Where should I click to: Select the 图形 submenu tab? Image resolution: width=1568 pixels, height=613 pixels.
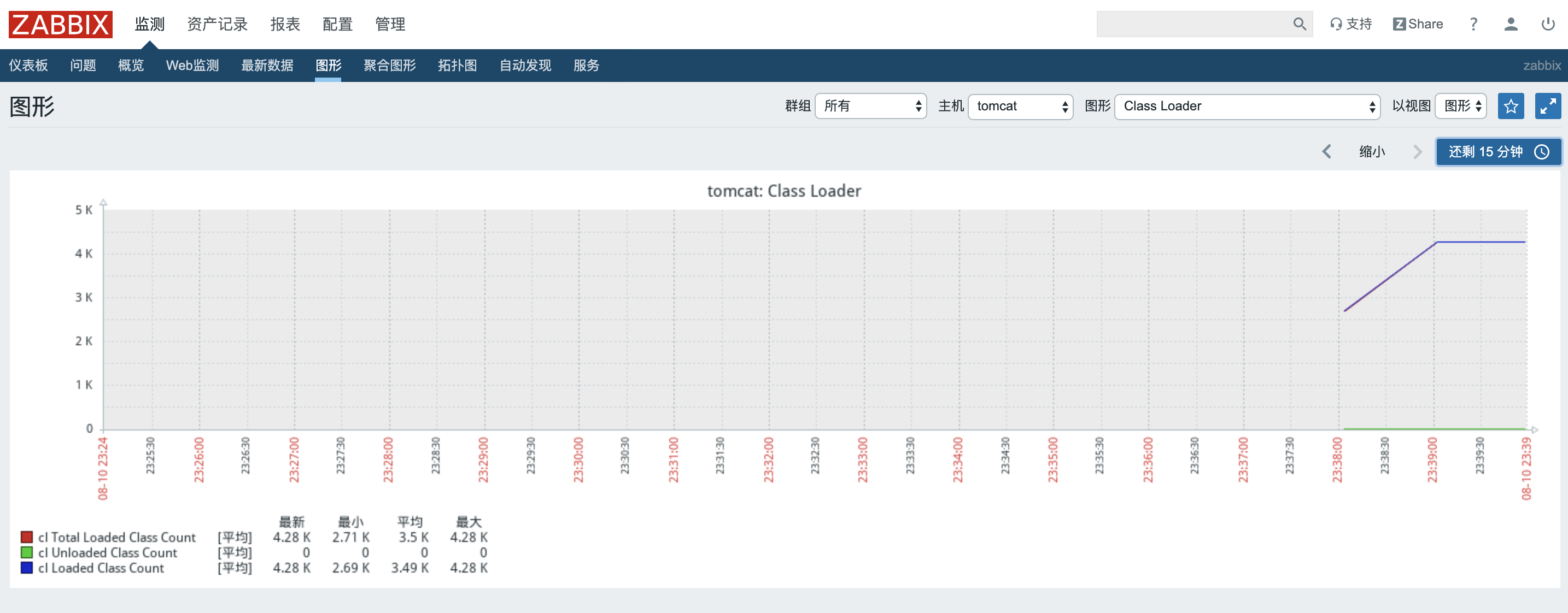(x=328, y=65)
